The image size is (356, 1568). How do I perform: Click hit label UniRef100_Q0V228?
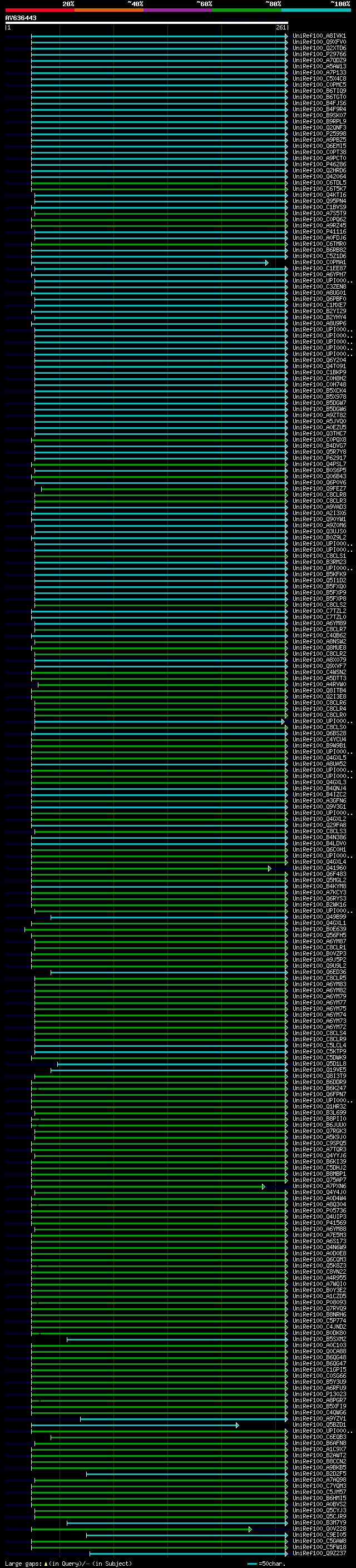[319, 1530]
